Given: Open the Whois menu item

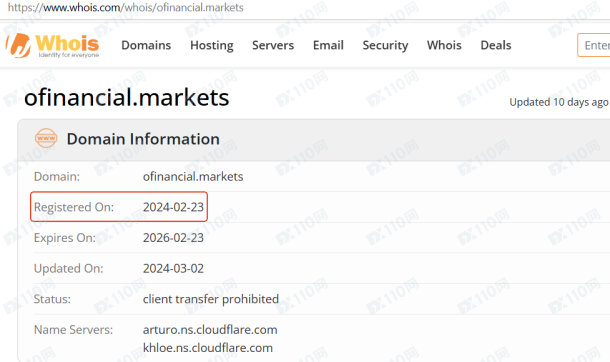Looking at the screenshot, I should (x=444, y=45).
